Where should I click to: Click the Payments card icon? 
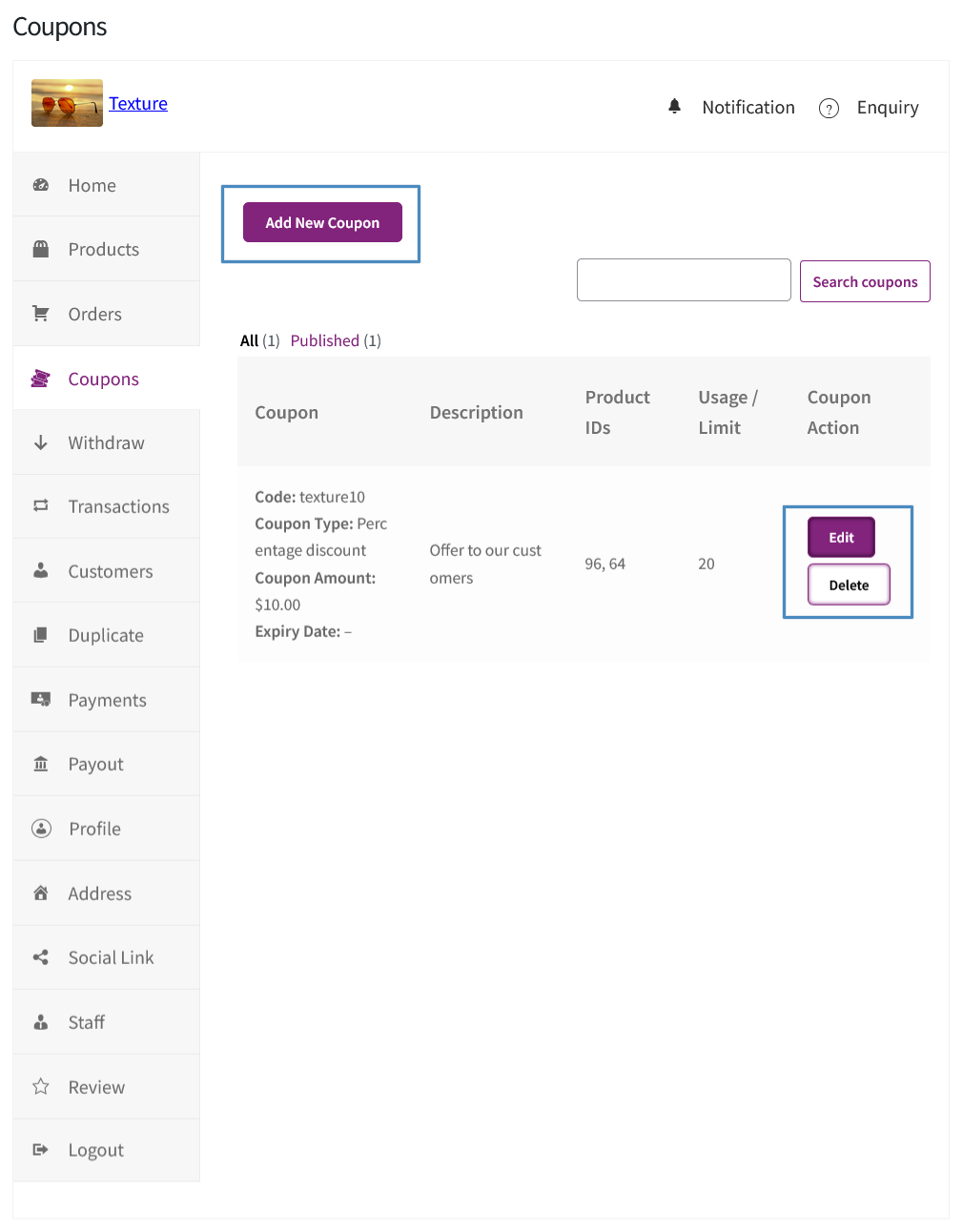pos(41,699)
